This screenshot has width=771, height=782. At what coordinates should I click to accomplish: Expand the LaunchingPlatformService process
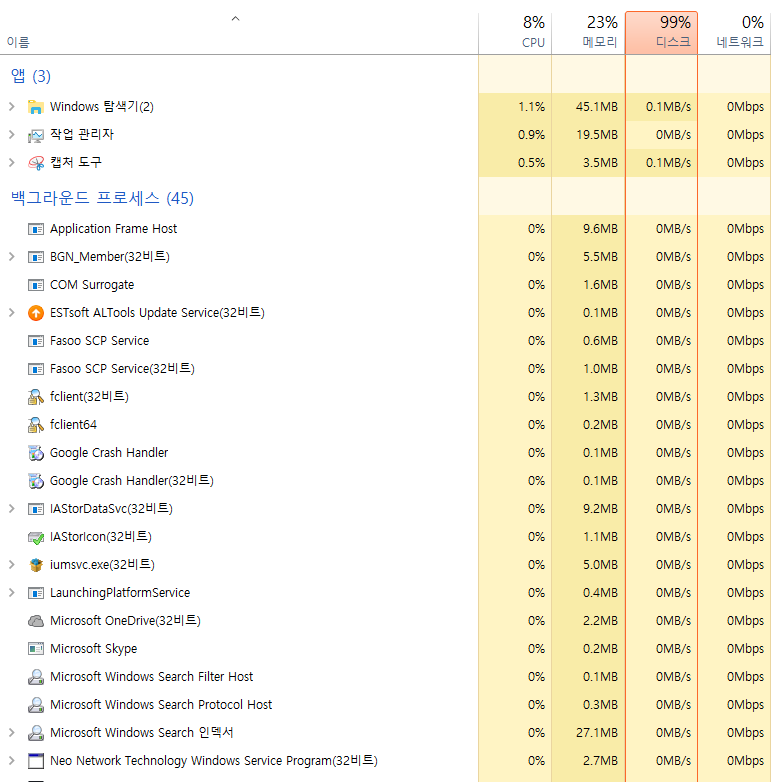(11, 593)
